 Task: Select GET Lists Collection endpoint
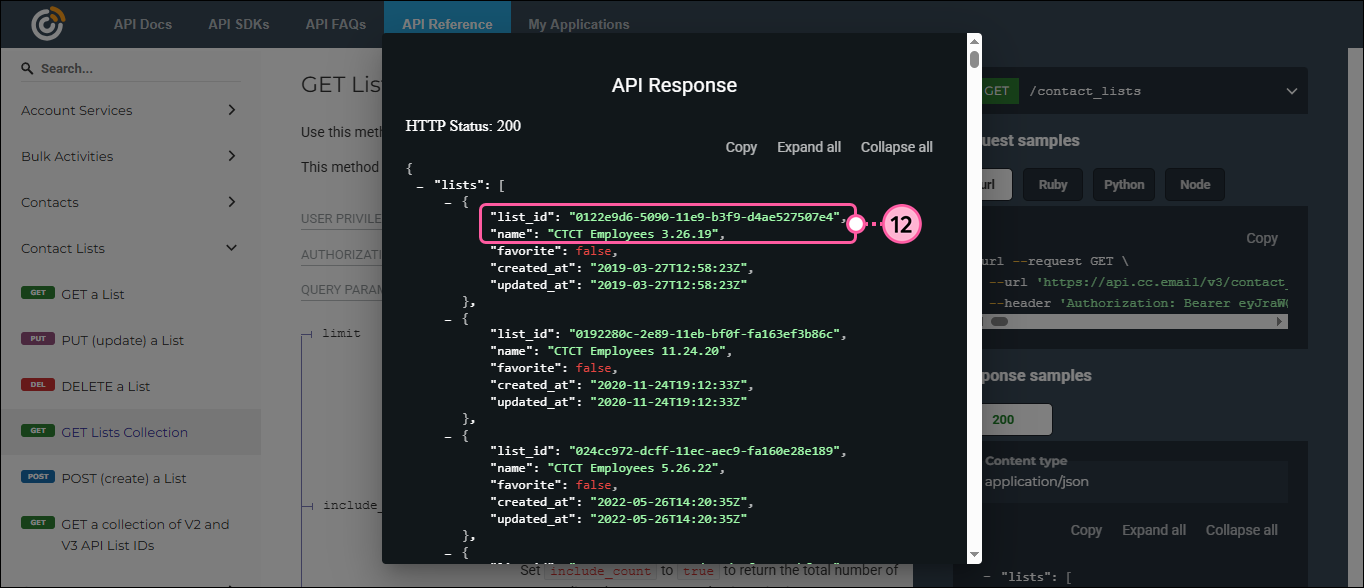130,432
